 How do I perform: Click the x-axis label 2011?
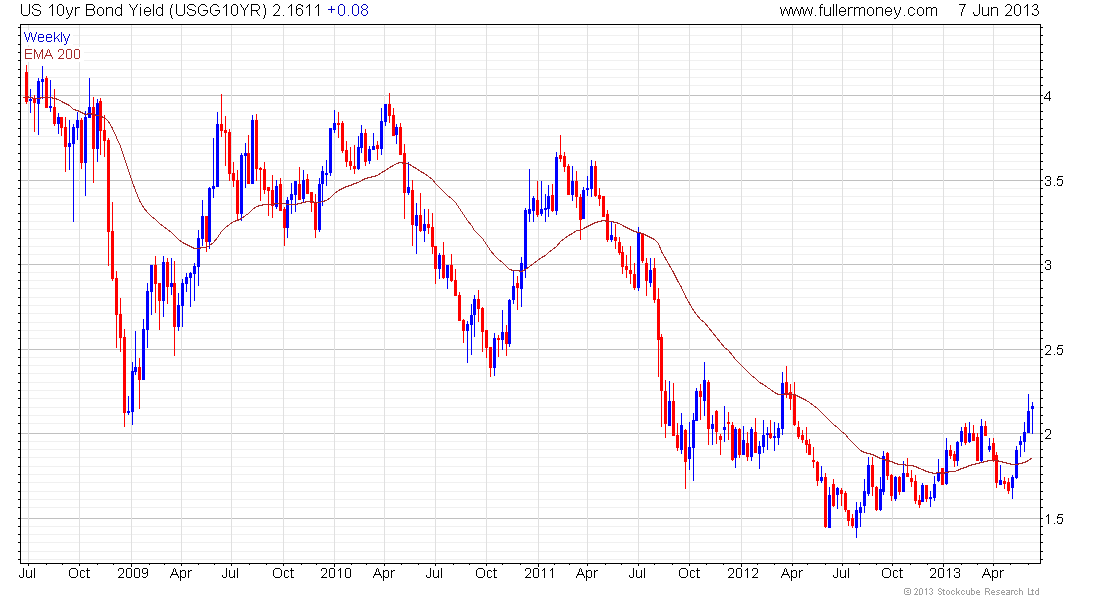pyautogui.click(x=539, y=573)
